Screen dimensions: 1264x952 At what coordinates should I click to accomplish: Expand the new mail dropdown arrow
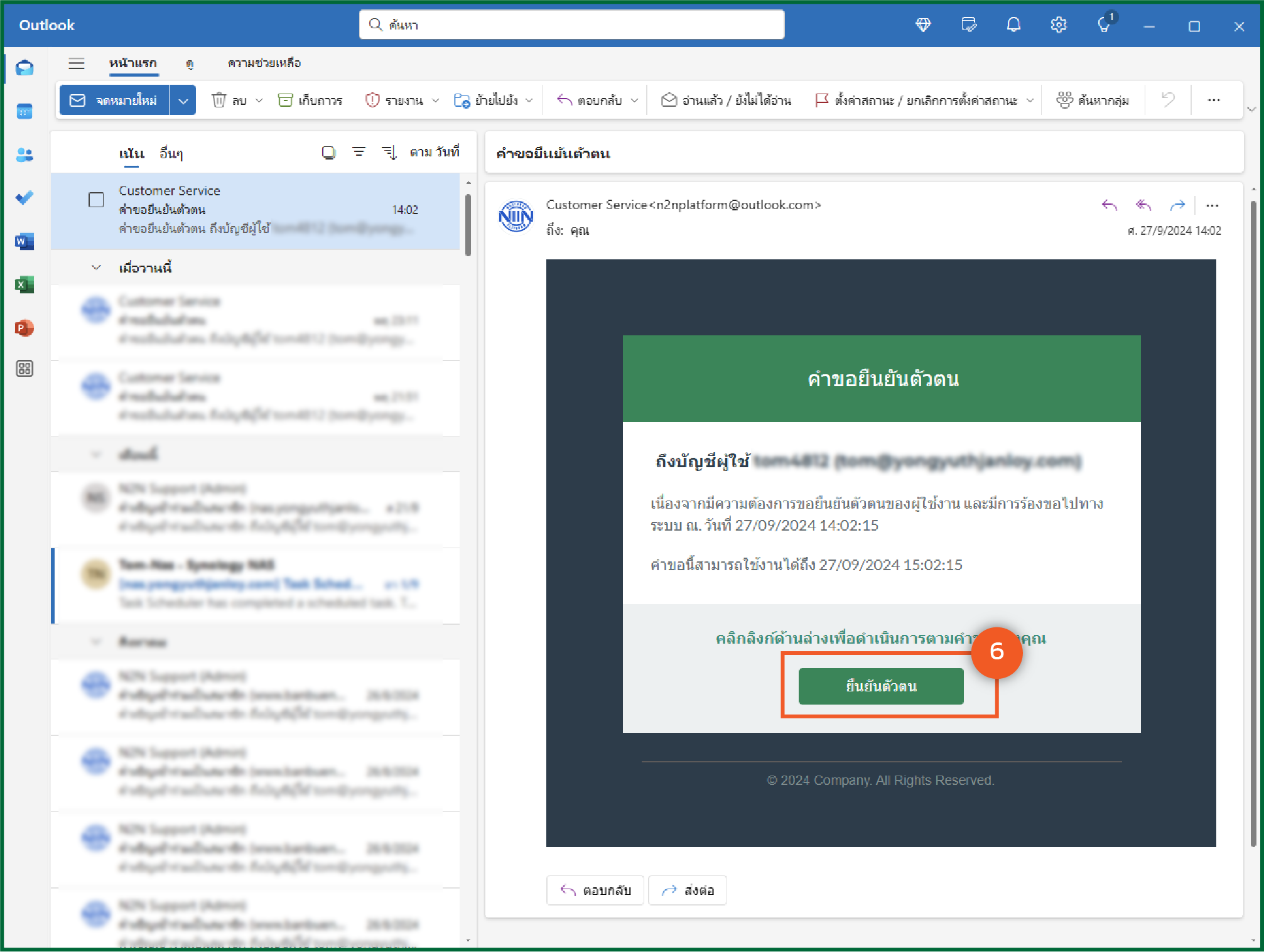[183, 100]
